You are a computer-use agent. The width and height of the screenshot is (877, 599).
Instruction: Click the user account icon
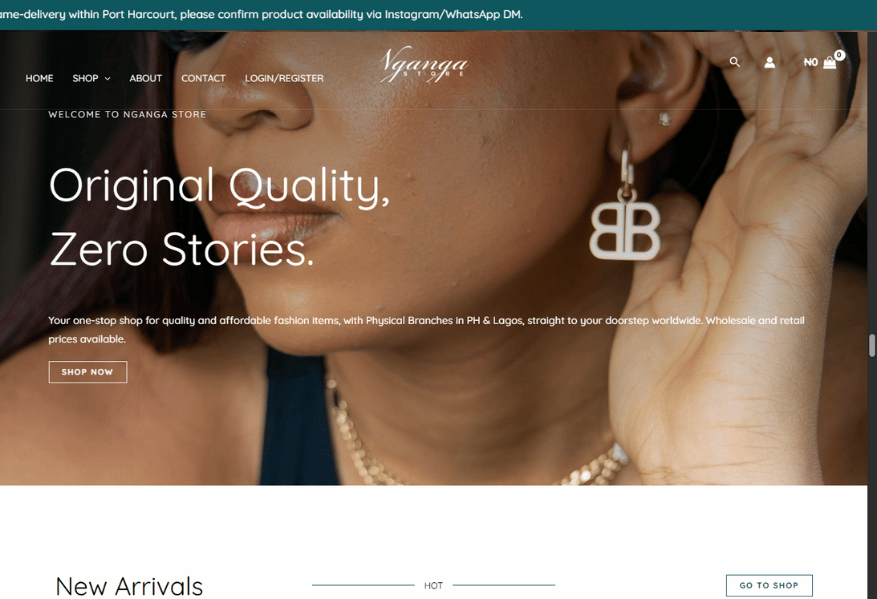[770, 63]
